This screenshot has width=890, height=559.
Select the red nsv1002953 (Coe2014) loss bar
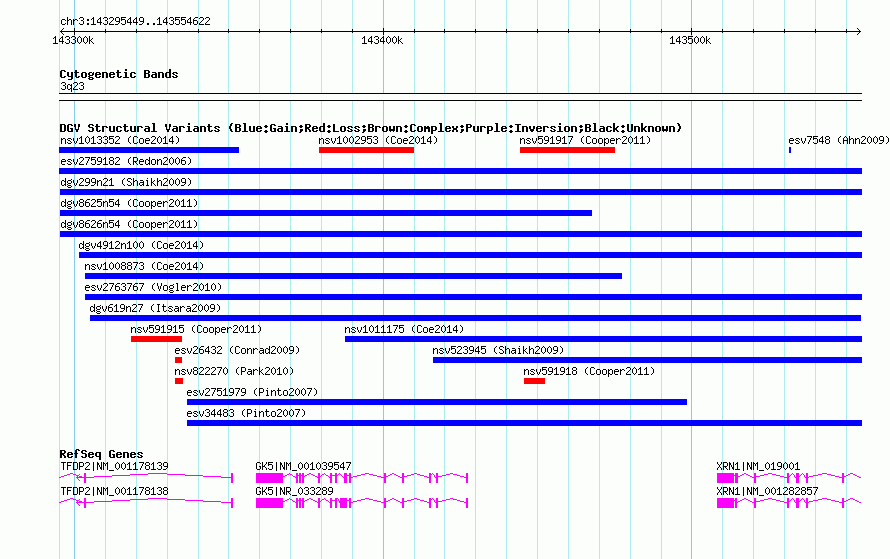pyautogui.click(x=366, y=150)
